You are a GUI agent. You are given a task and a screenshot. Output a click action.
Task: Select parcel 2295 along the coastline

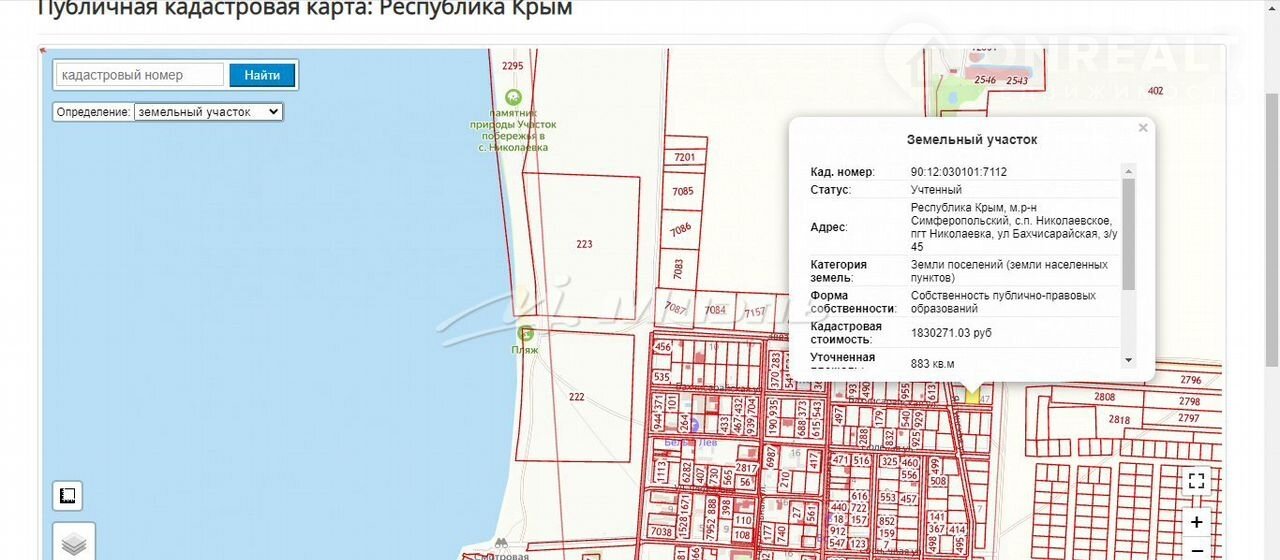(512, 66)
